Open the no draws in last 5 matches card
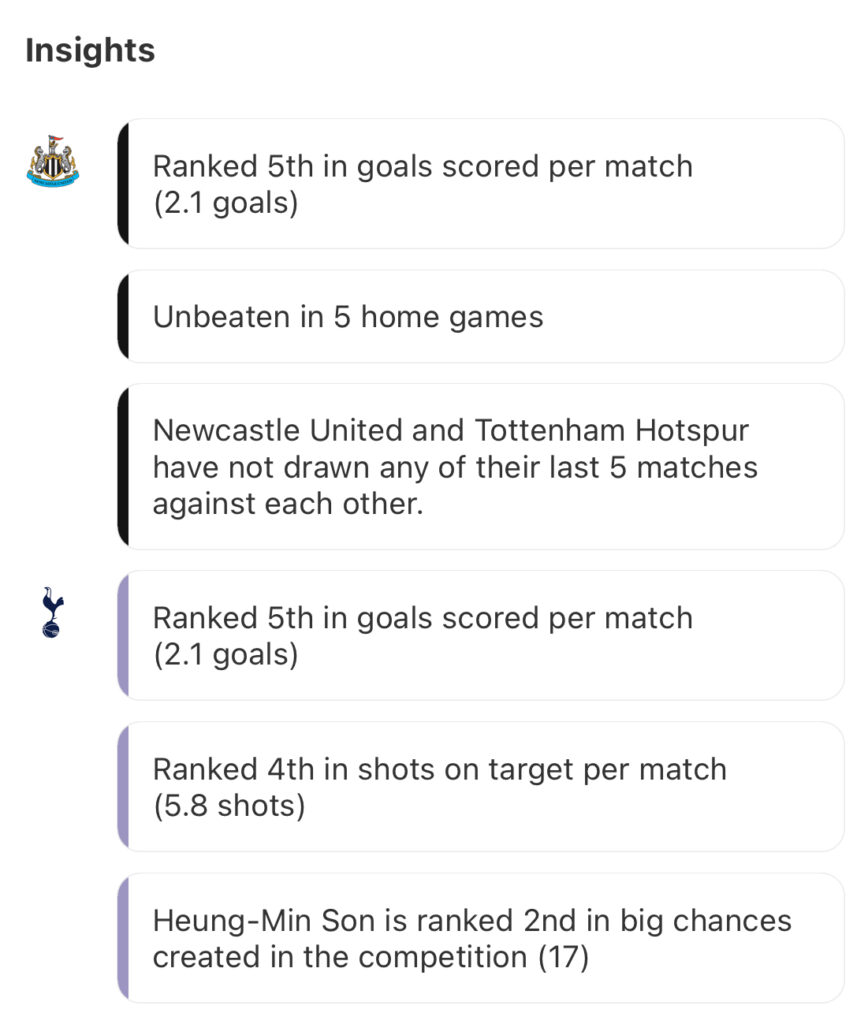This screenshot has width=868, height=1024. [481, 467]
